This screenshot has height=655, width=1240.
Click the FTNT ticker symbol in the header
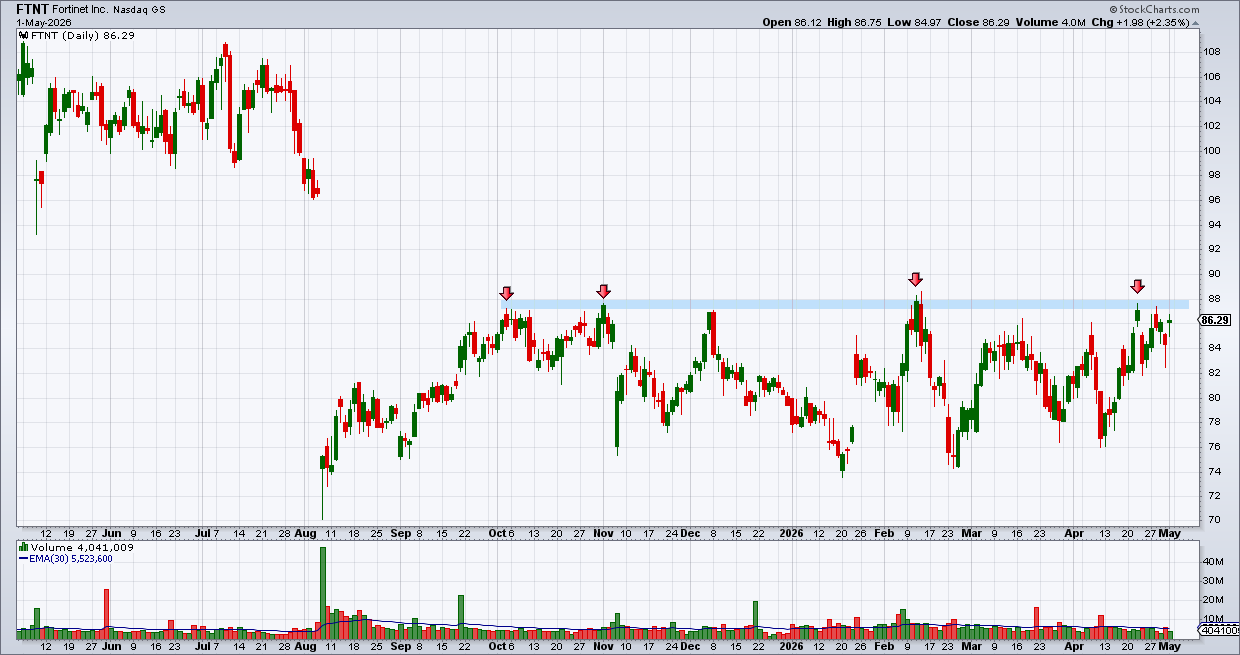pos(32,8)
